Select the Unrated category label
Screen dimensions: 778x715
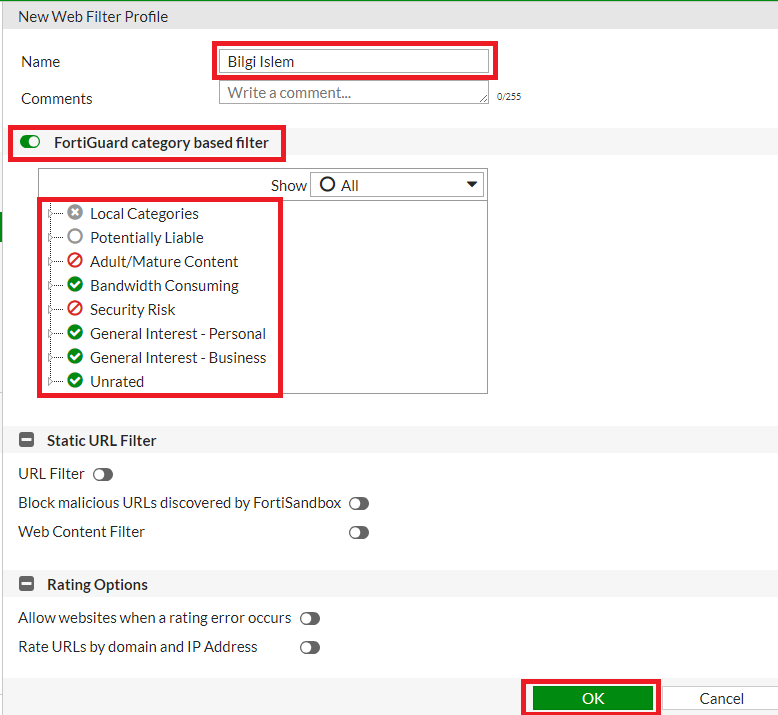coord(117,382)
